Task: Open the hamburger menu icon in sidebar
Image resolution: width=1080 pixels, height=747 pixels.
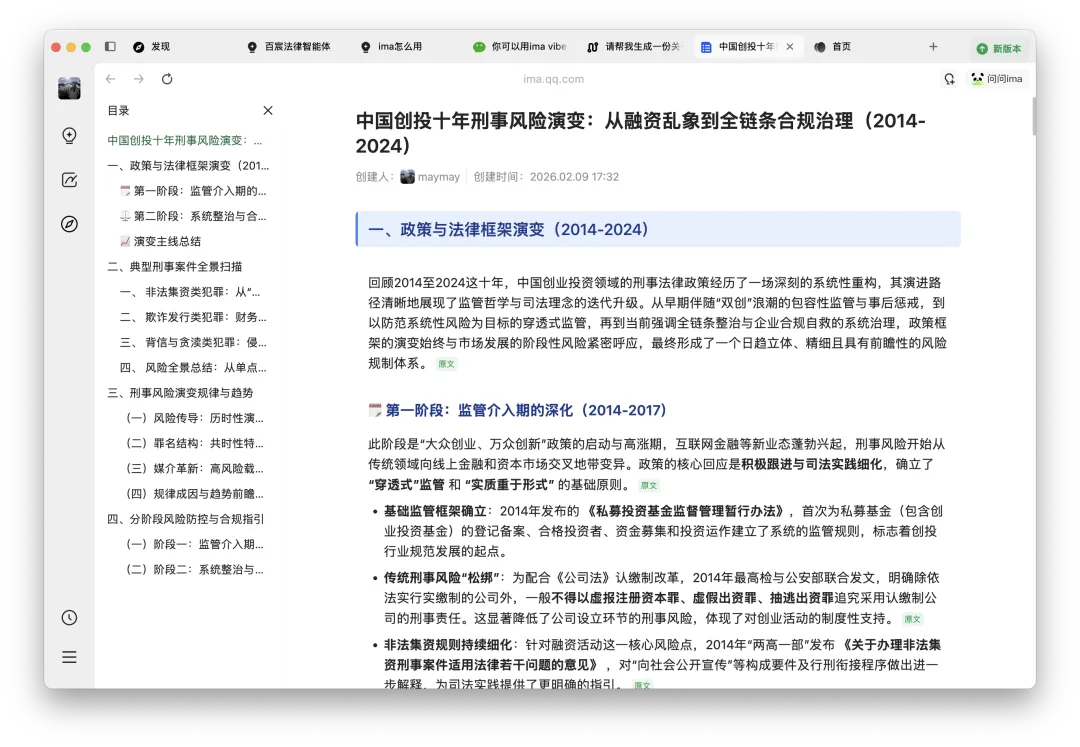Action: tap(70, 657)
